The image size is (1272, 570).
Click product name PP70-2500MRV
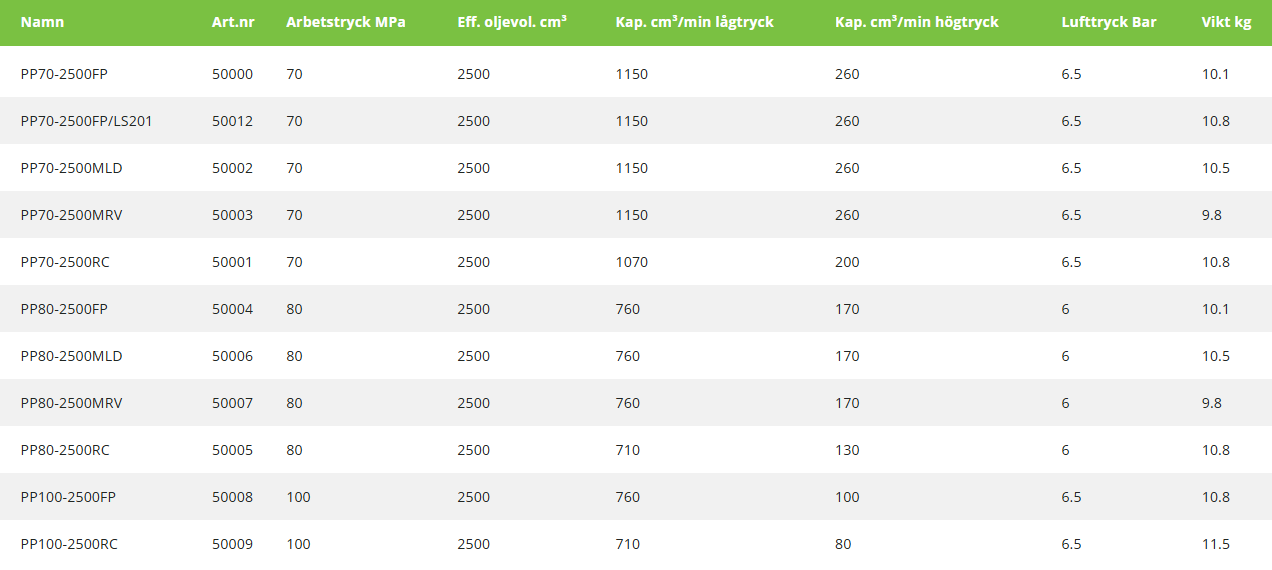coord(71,215)
